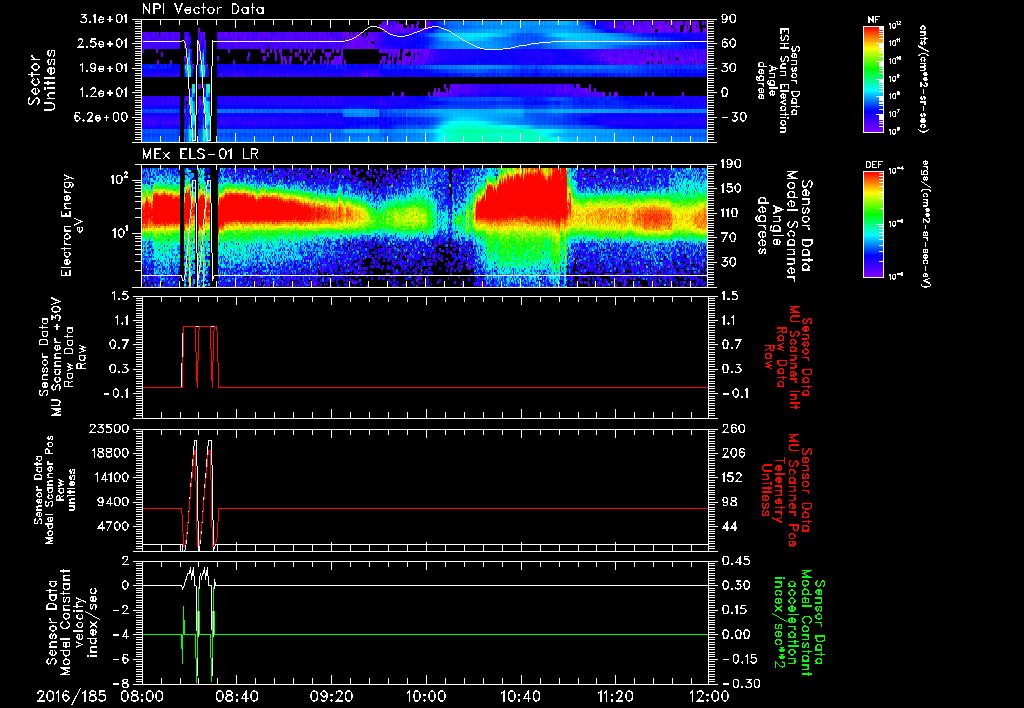Click the "4700" scanner position tick value

click(113, 526)
